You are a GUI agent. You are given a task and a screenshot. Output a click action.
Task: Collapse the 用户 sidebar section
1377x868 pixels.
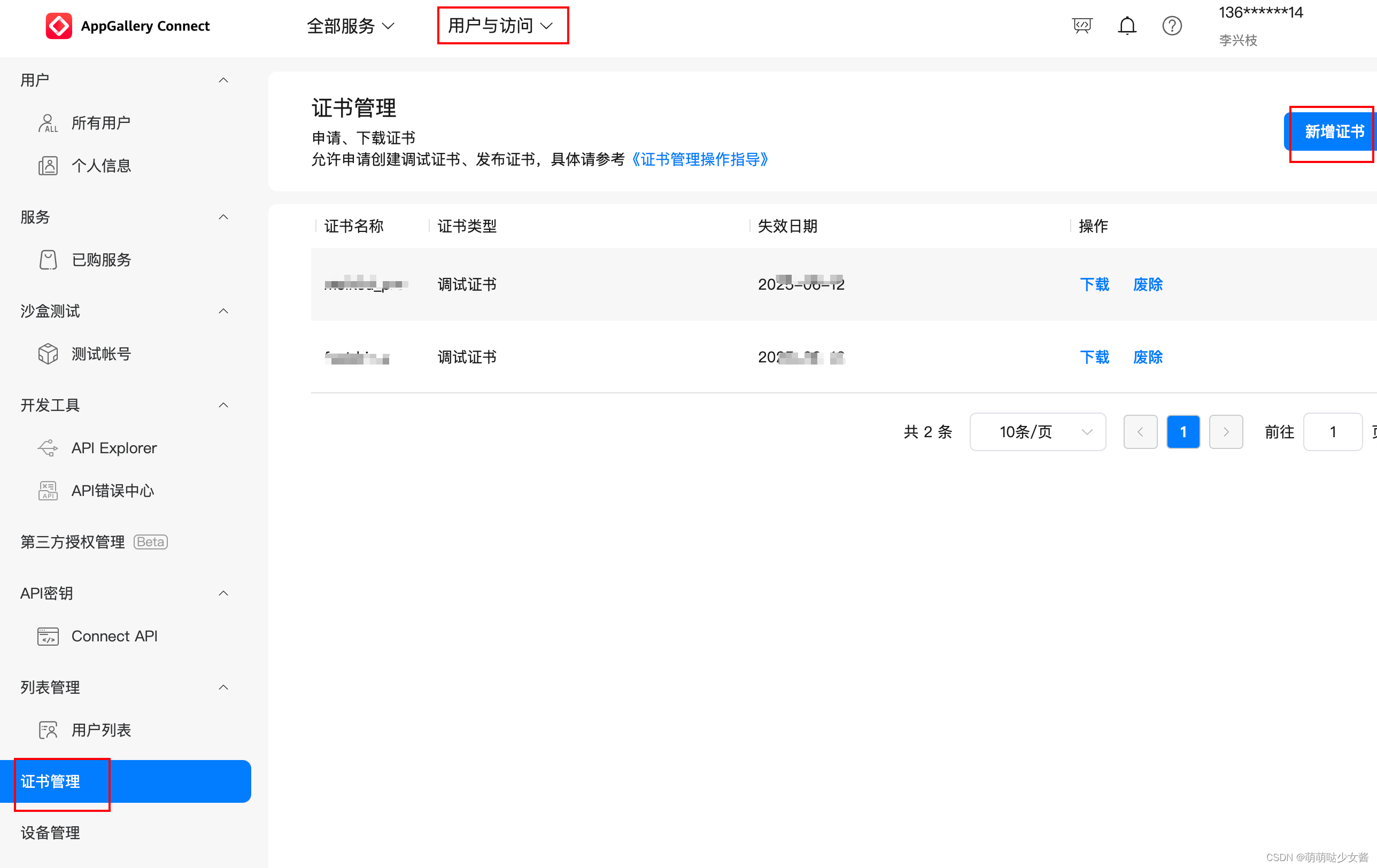(x=223, y=80)
